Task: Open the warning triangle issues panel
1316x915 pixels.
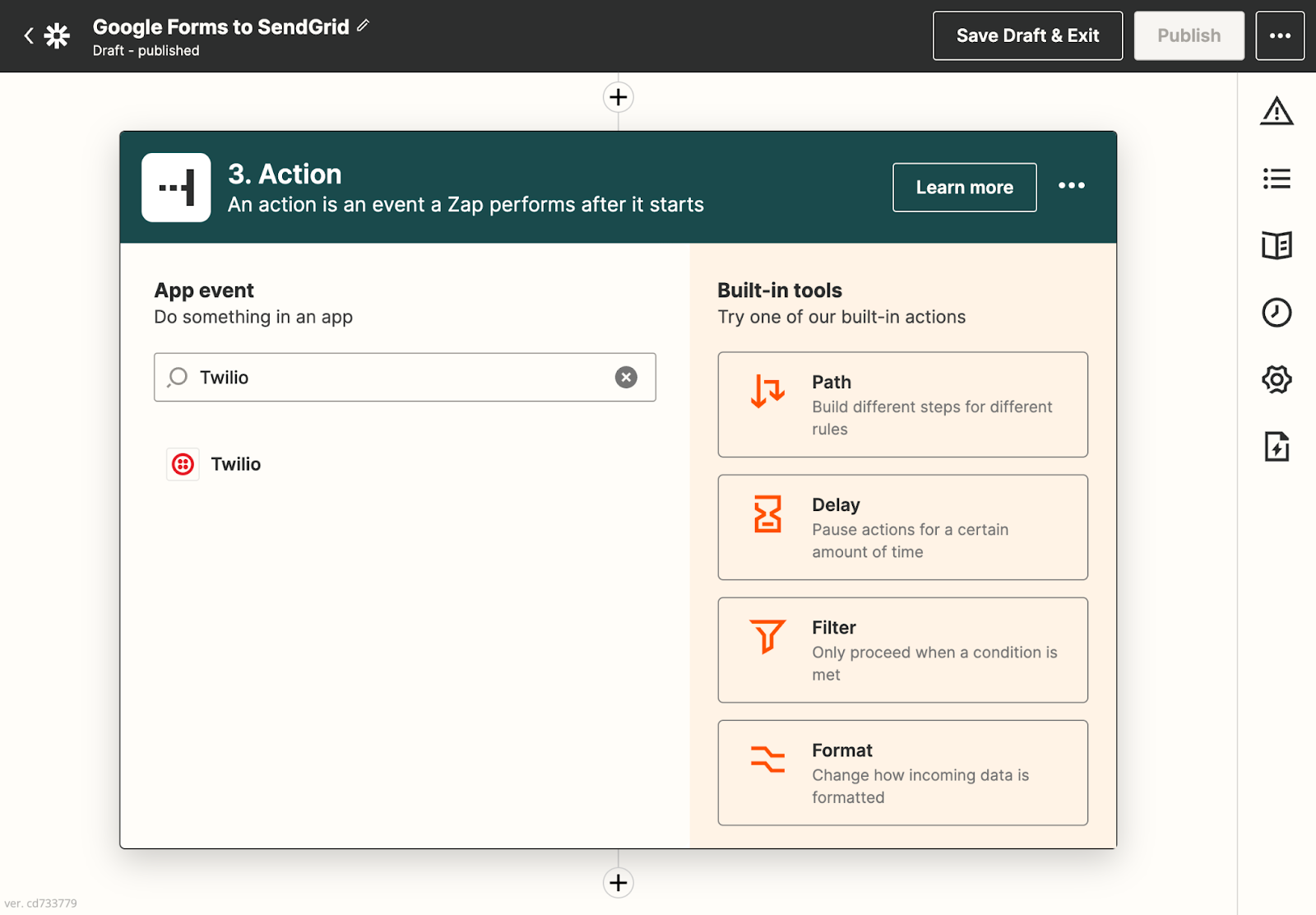Action: coord(1277,111)
